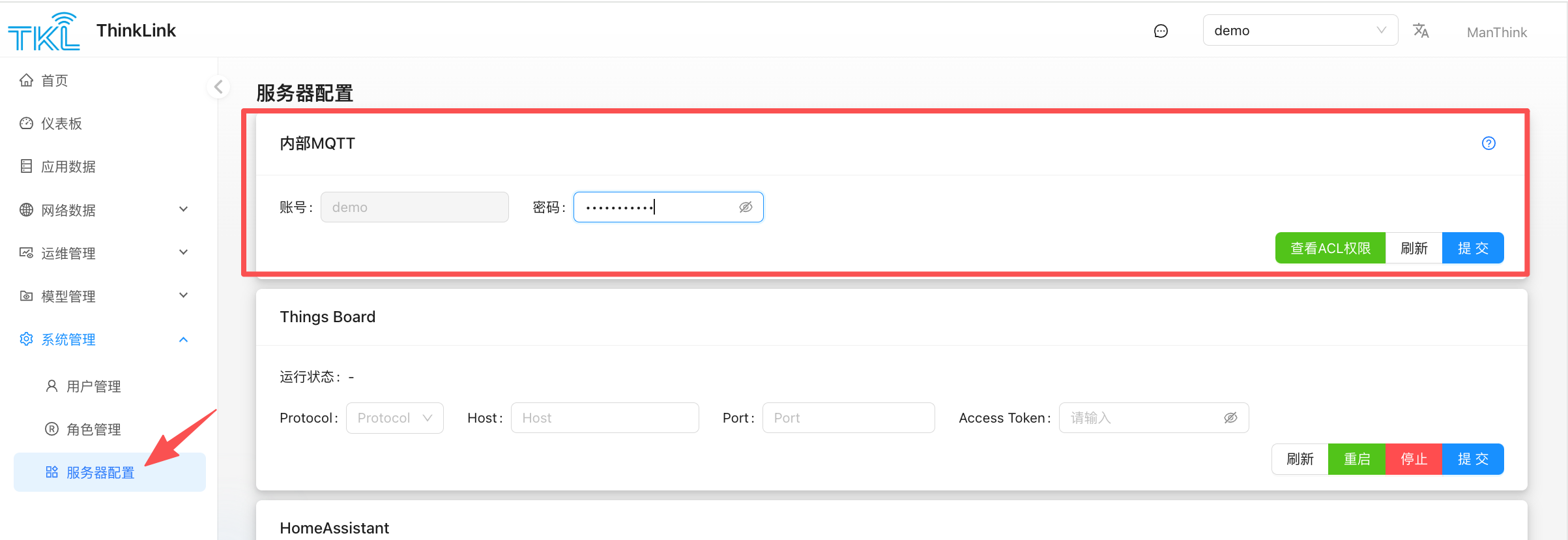Screen dimensions: 1568x540
Task: Open the chat message bubble icon
Action: click(1161, 31)
